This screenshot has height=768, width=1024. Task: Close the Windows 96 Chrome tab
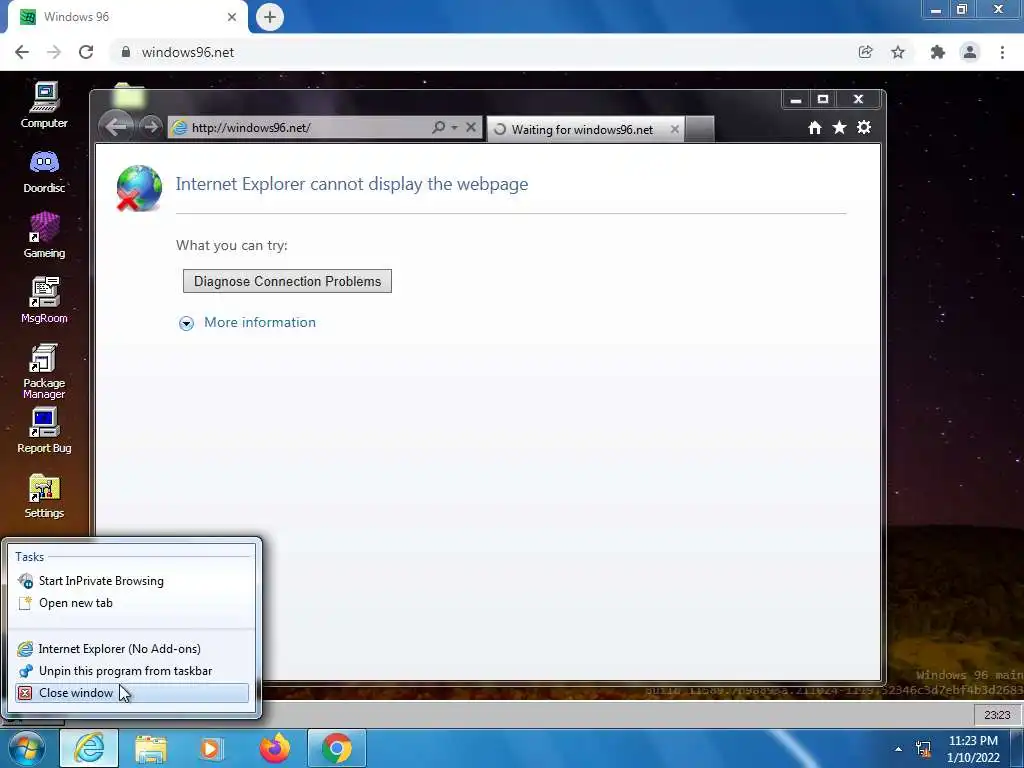(x=232, y=17)
